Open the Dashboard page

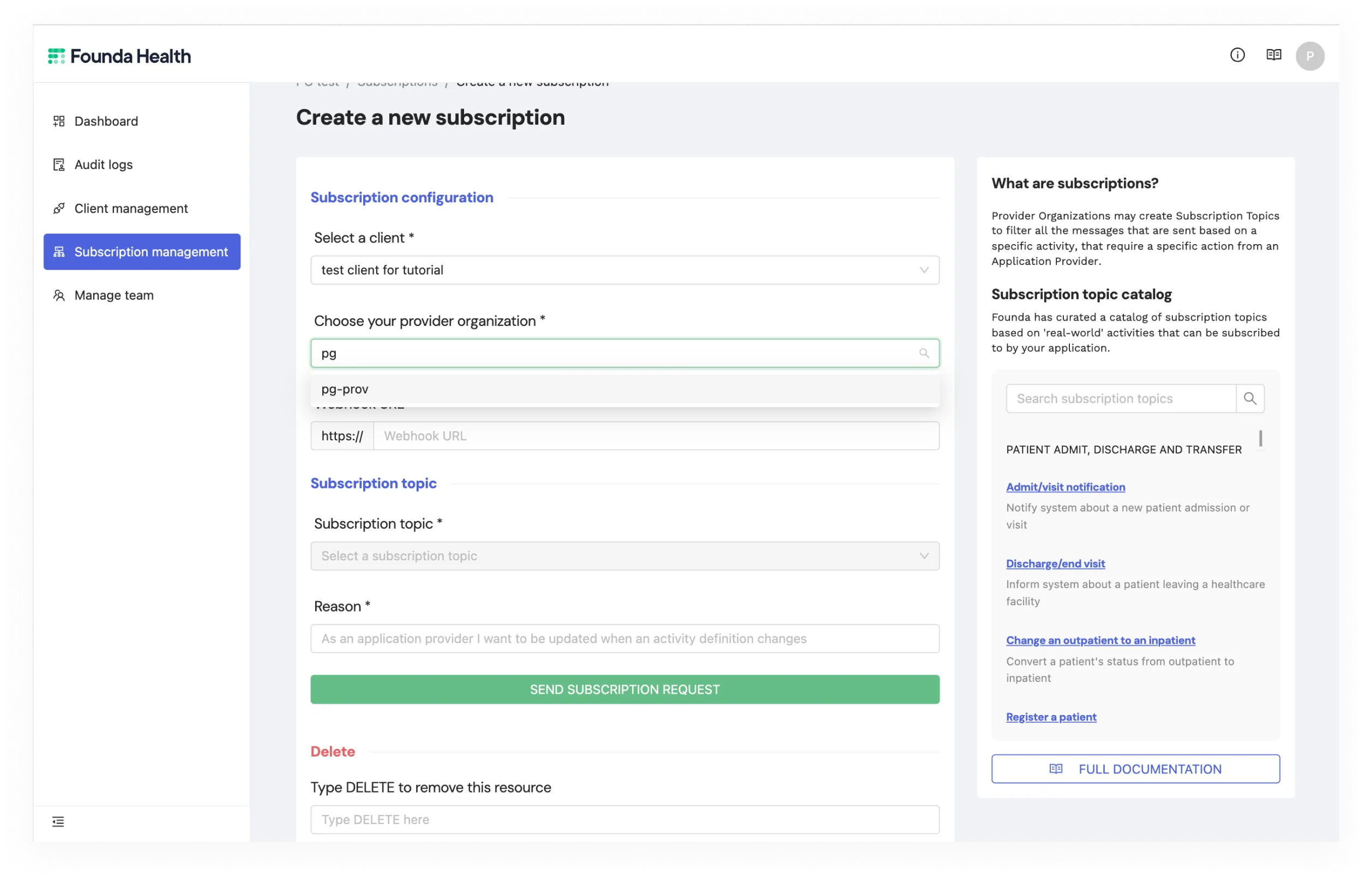tap(142, 121)
